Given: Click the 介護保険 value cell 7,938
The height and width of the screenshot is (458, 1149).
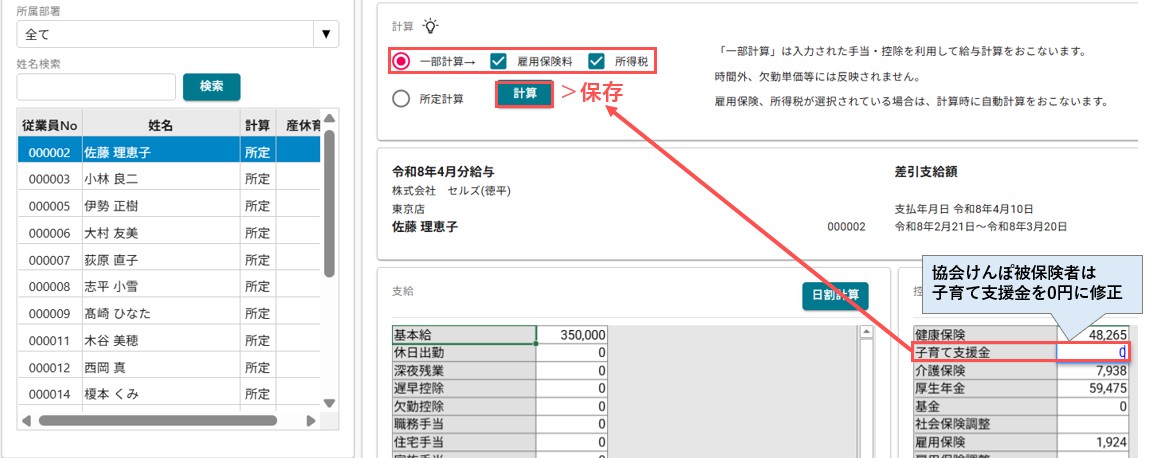Looking at the screenshot, I should [1093, 370].
